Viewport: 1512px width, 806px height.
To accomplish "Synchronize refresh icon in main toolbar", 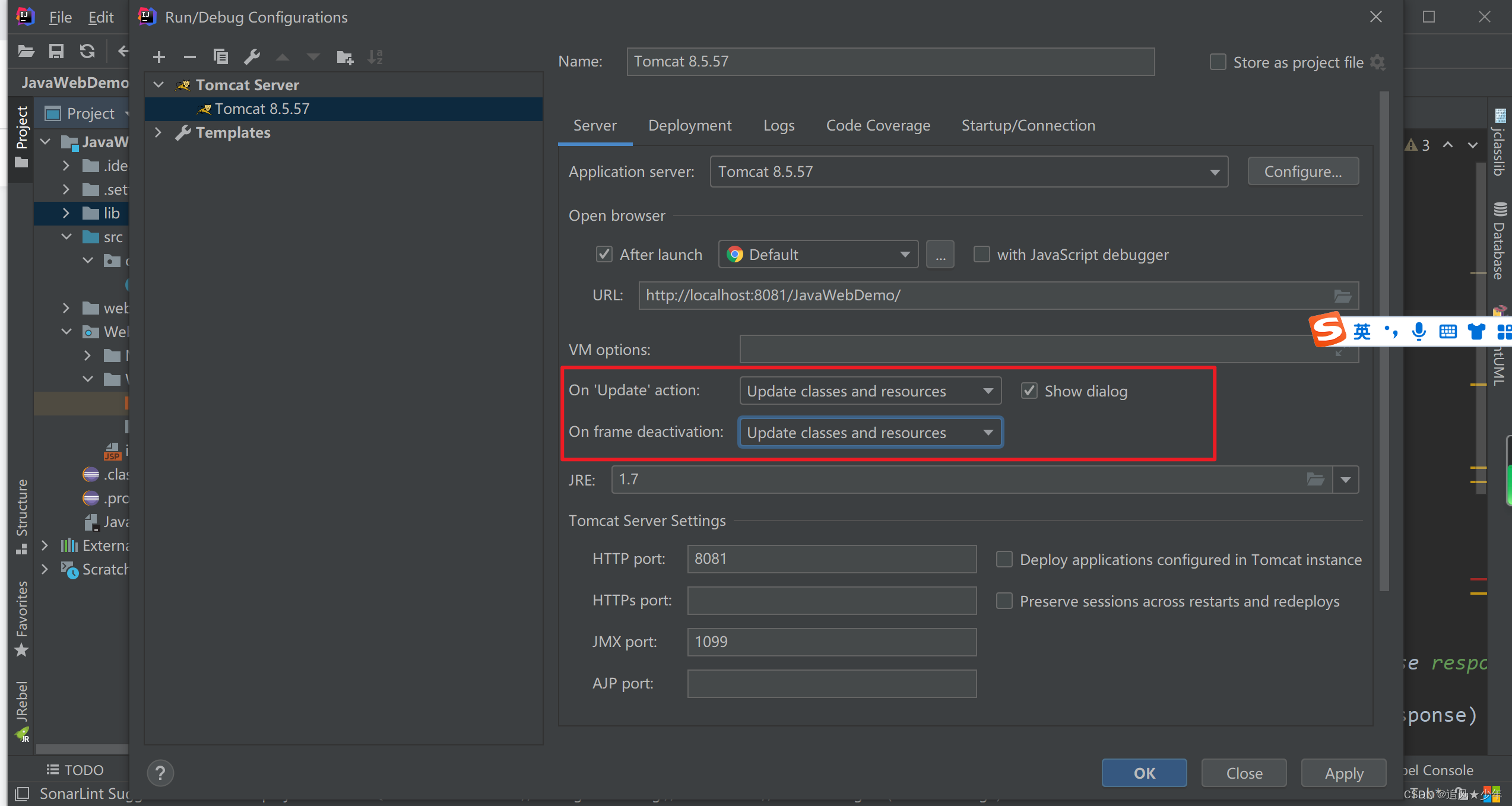I will click(87, 52).
